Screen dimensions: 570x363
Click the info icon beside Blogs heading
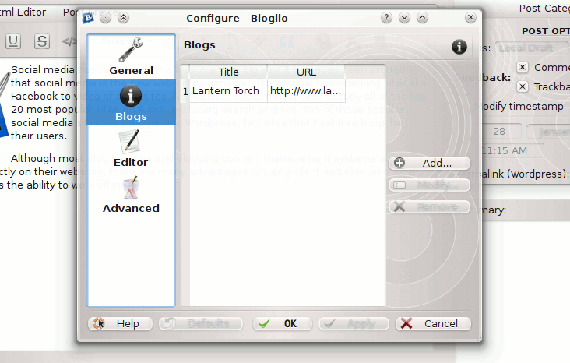459,47
